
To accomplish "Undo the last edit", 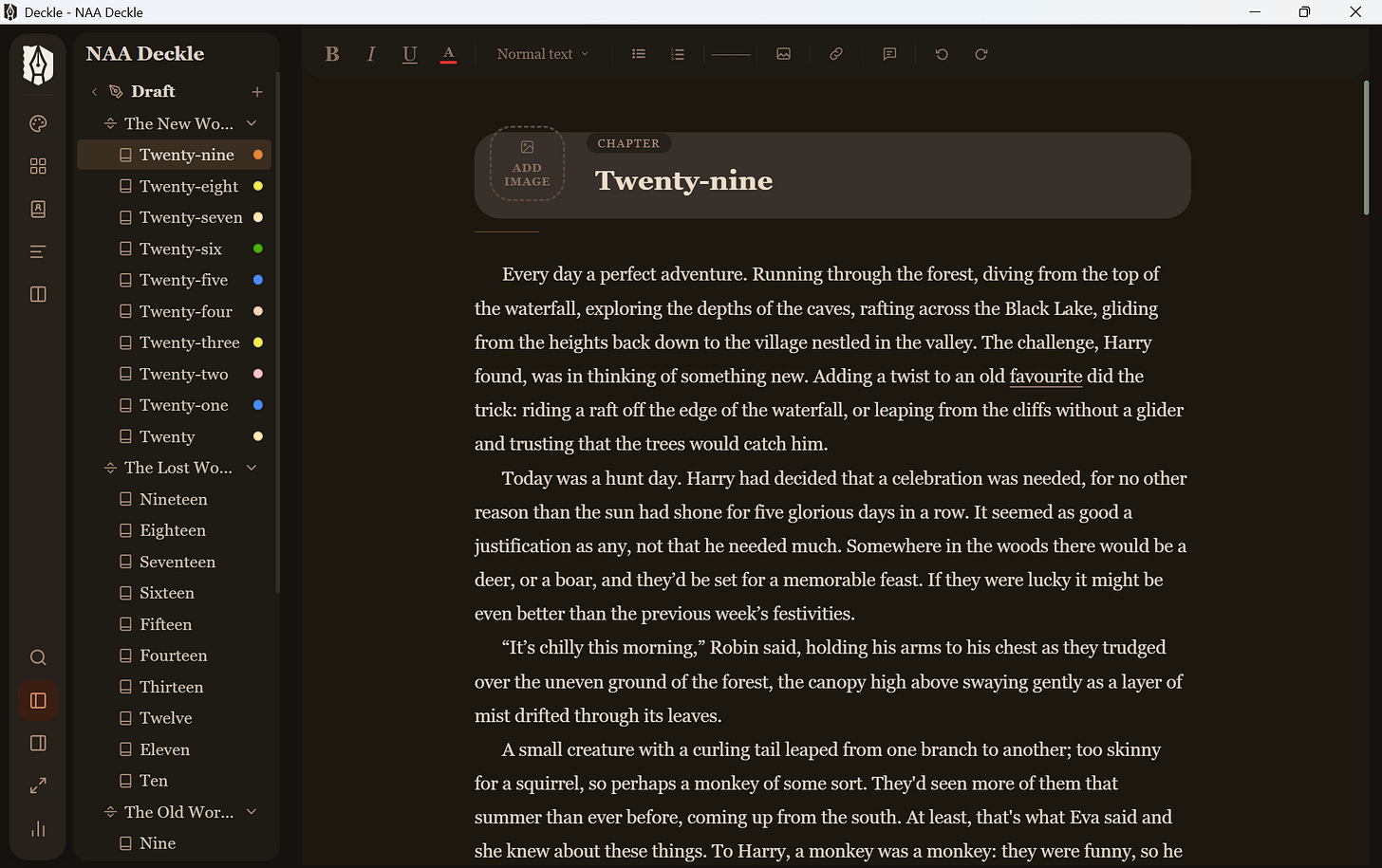I will coord(942,54).
